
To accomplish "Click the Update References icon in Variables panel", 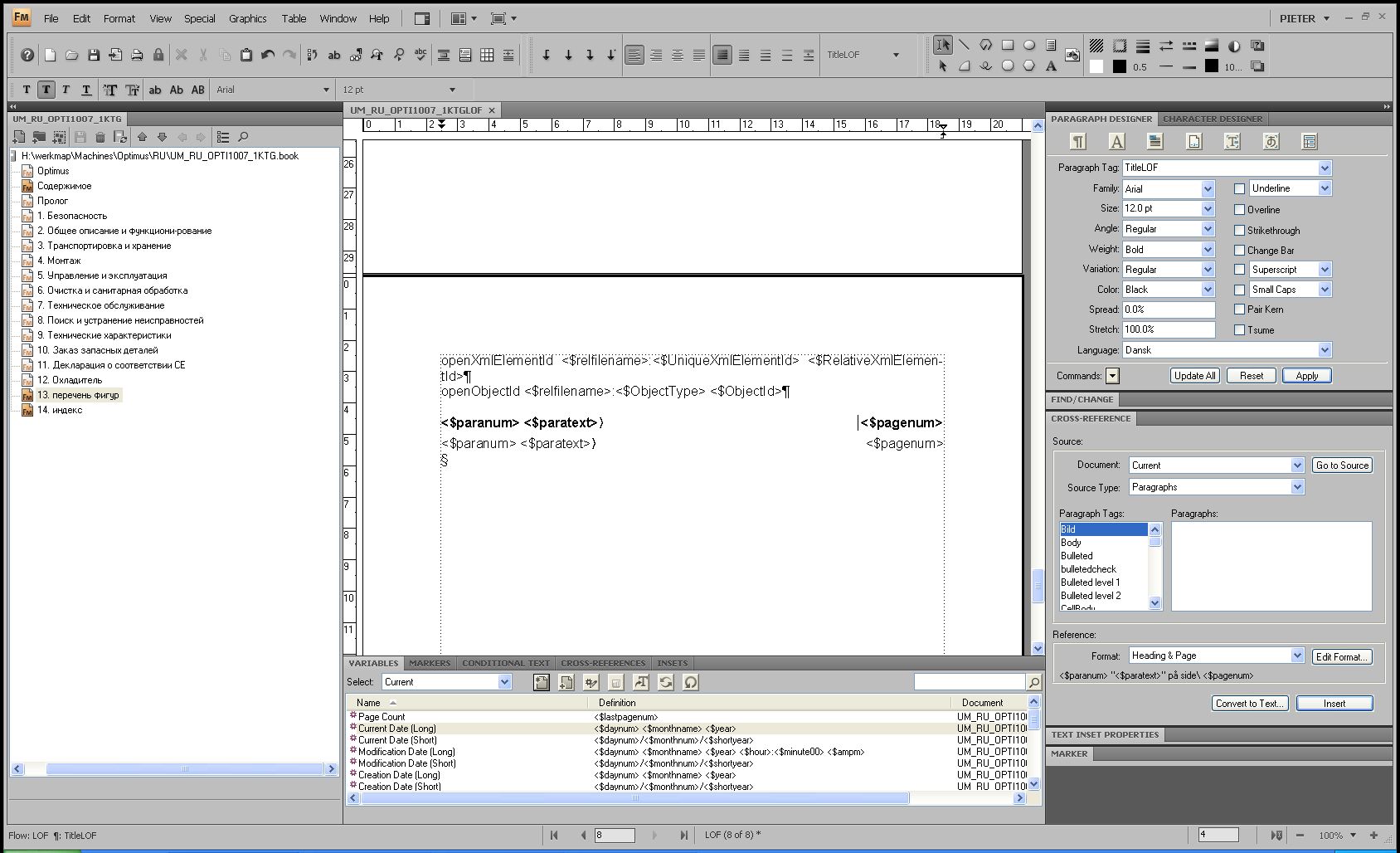I will pyautogui.click(x=665, y=682).
